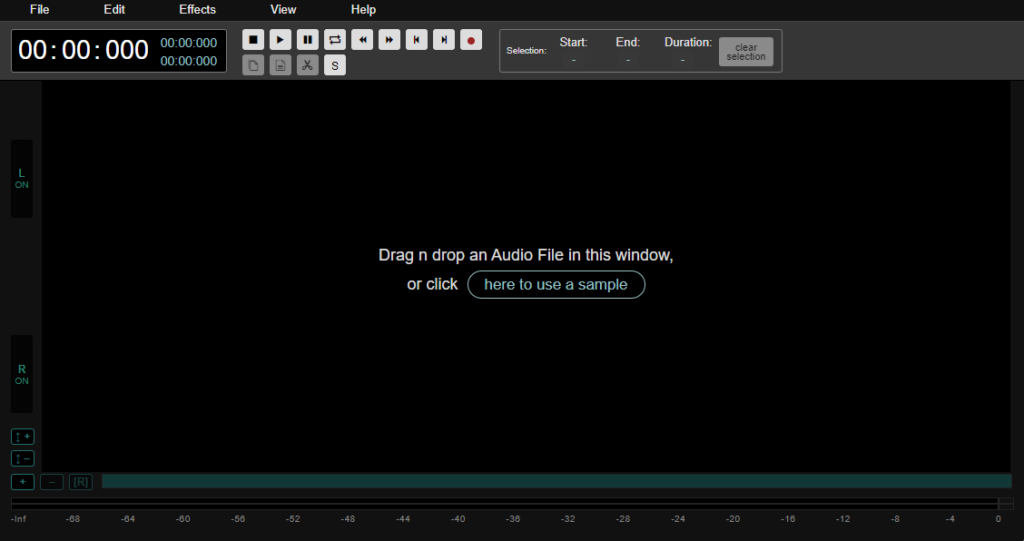The width and height of the screenshot is (1024, 541).
Task: Open the Edit menu
Action: tap(114, 9)
